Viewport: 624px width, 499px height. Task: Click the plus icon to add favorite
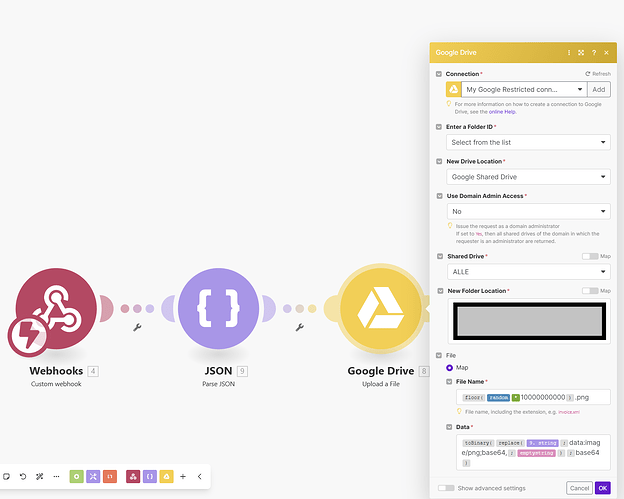pos(183,476)
